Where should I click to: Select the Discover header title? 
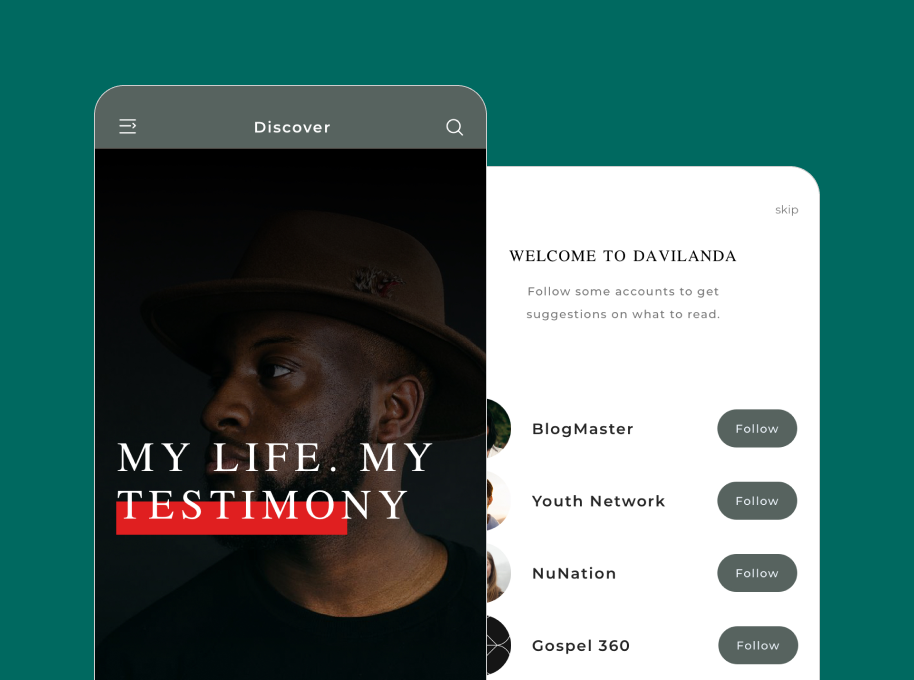pyautogui.click(x=292, y=127)
